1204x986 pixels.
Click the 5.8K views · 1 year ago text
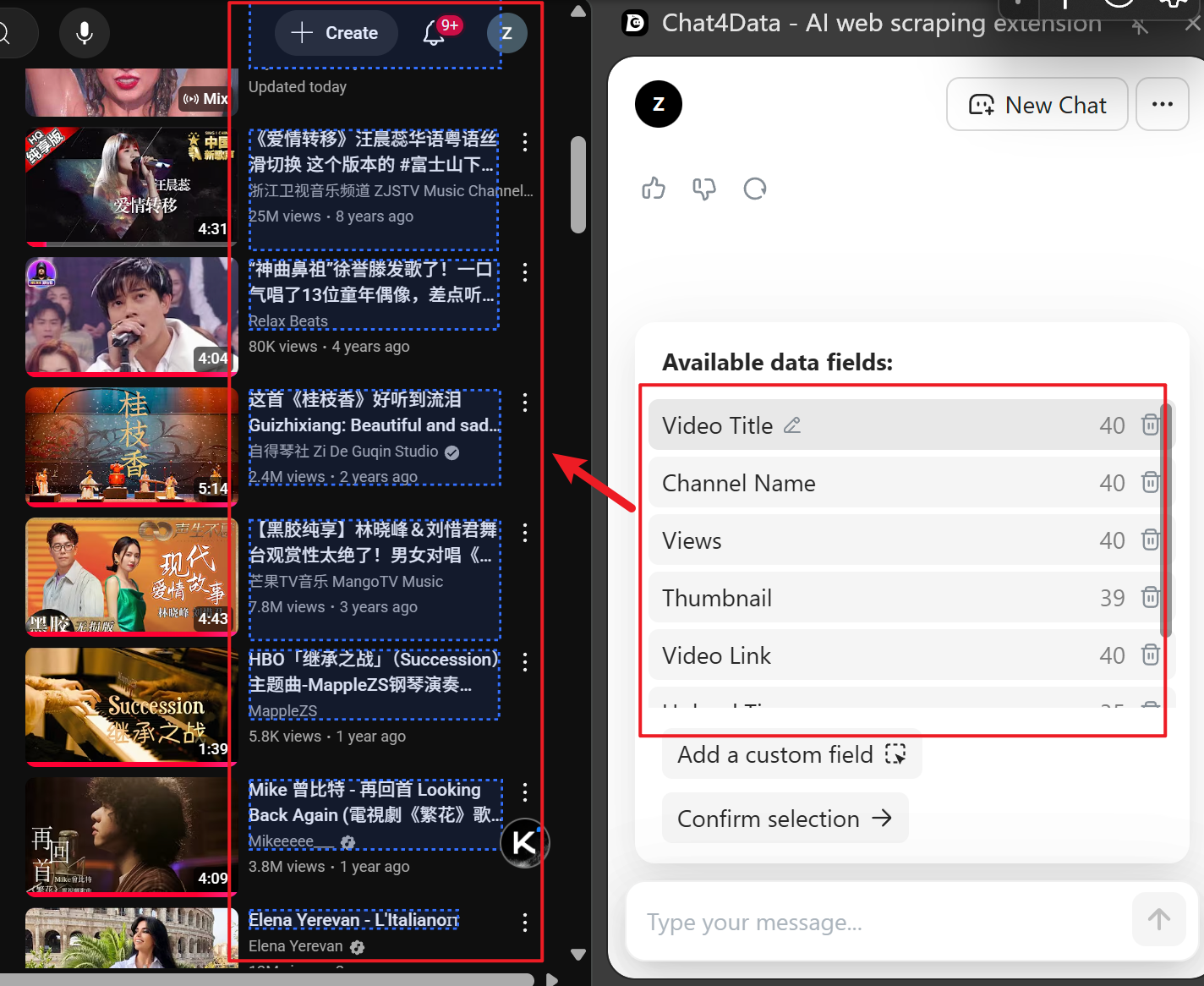pyautogui.click(x=327, y=737)
